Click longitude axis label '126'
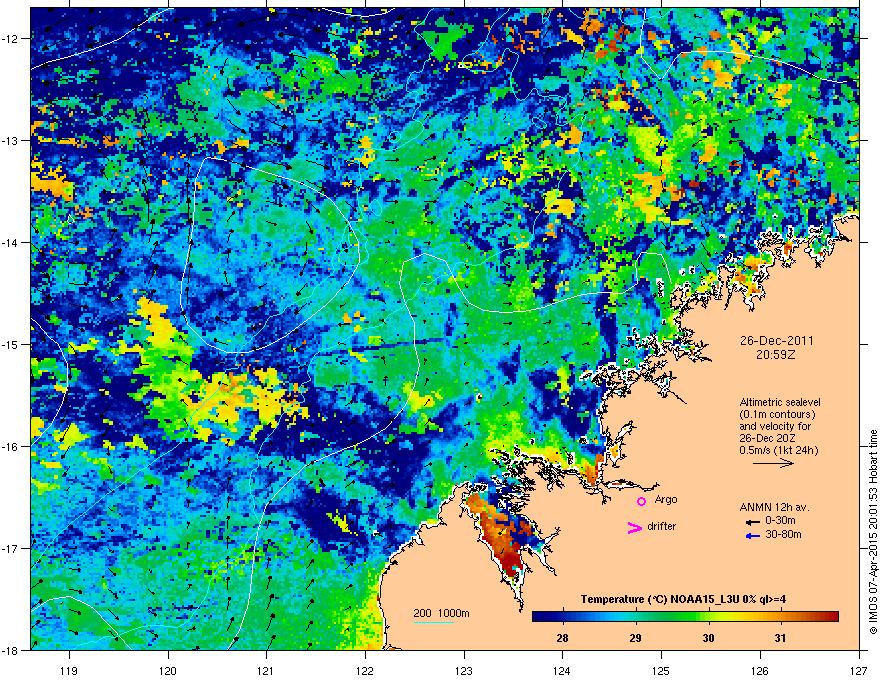This screenshot has width=880, height=680. (x=760, y=670)
